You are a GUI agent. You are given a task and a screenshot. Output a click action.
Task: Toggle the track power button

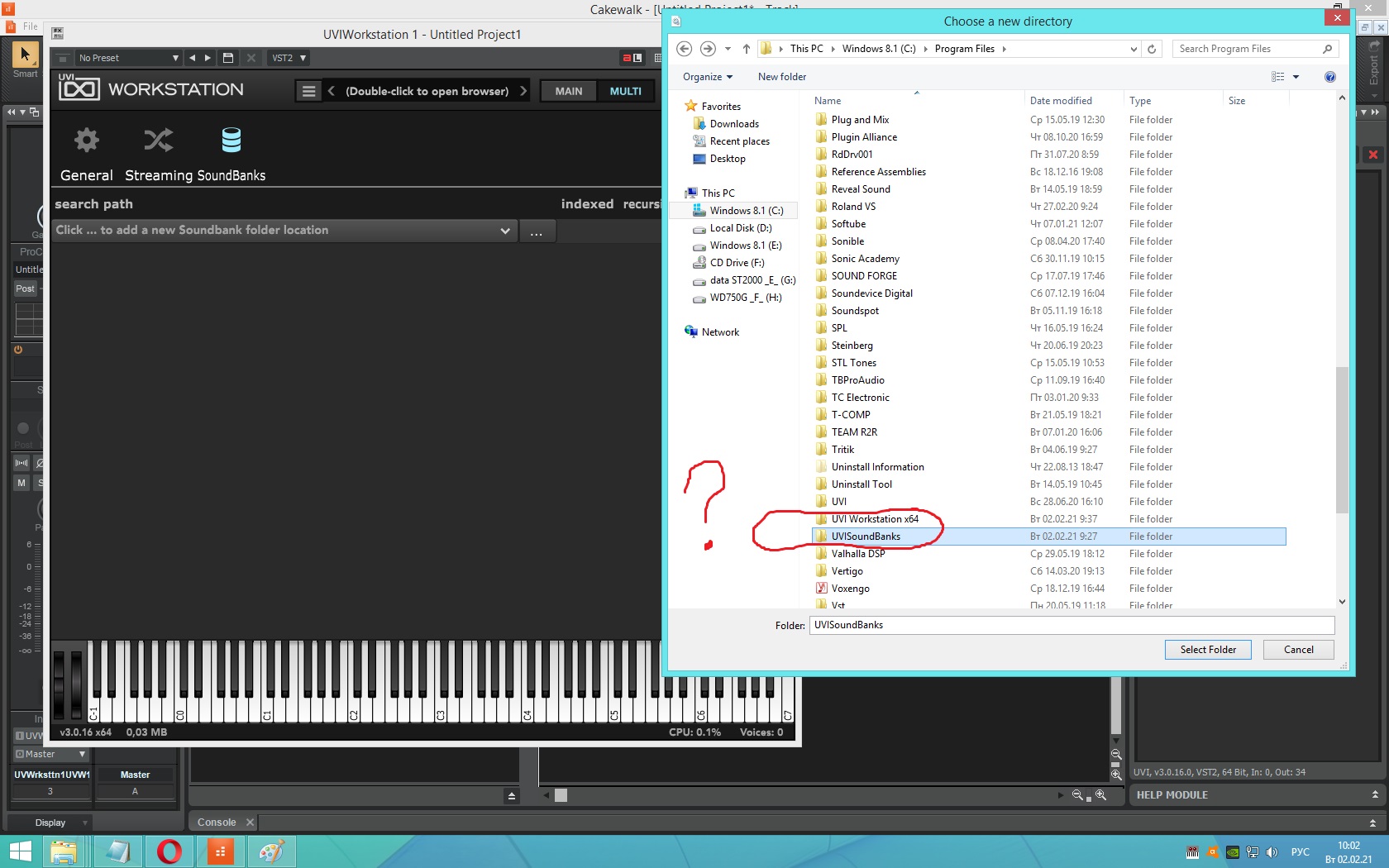coord(18,350)
